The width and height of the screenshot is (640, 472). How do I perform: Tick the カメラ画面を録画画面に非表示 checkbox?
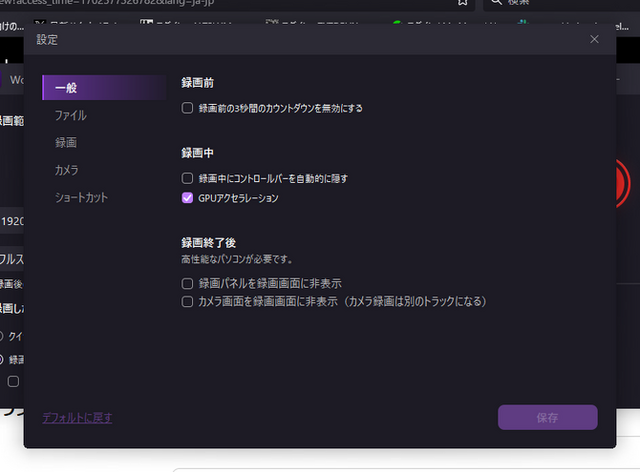(187, 301)
